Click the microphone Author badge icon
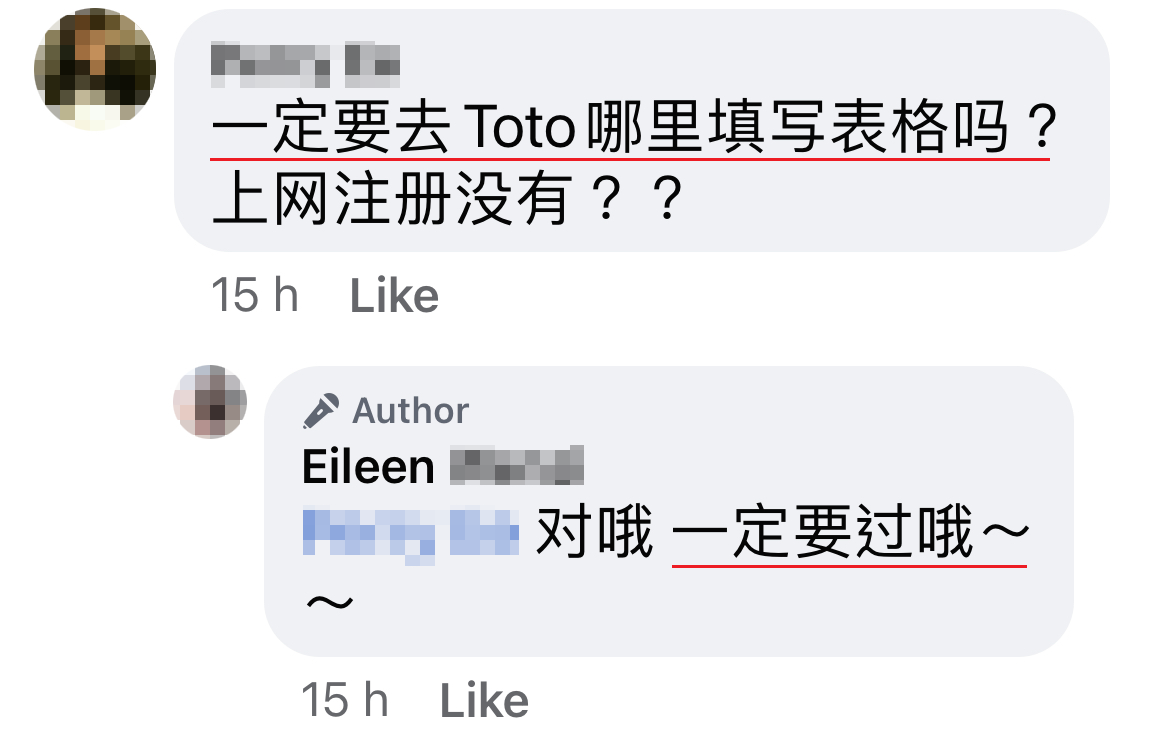The image size is (1170, 730). tap(321, 411)
